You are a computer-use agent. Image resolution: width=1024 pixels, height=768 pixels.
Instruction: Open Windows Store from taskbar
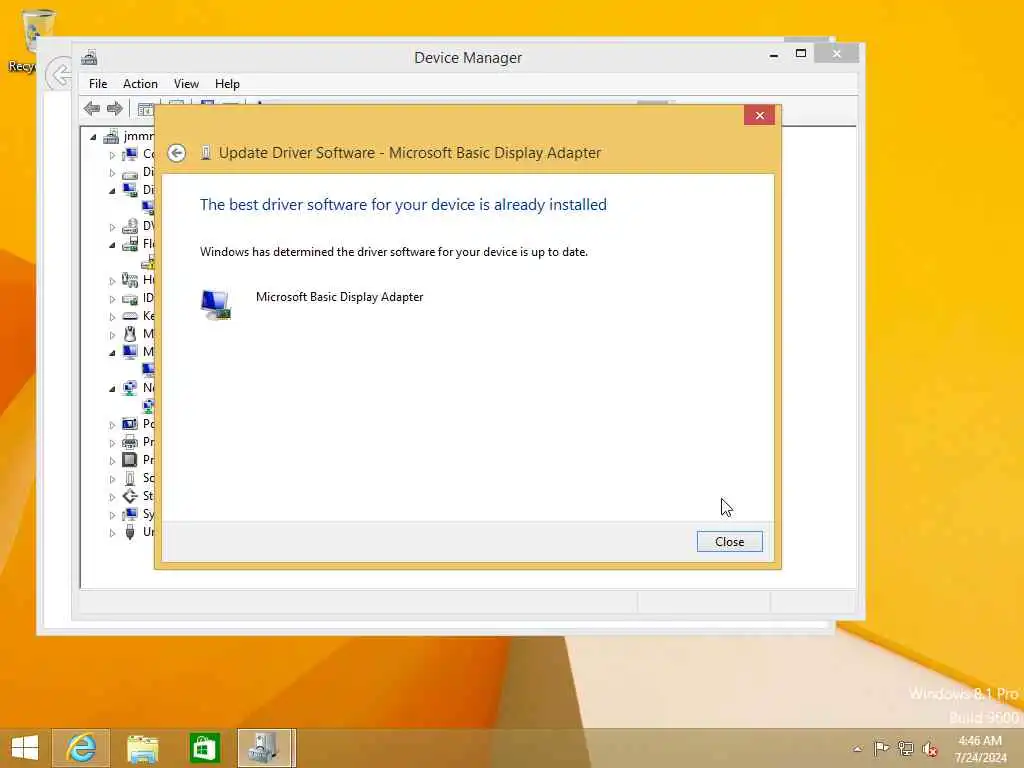pos(204,748)
